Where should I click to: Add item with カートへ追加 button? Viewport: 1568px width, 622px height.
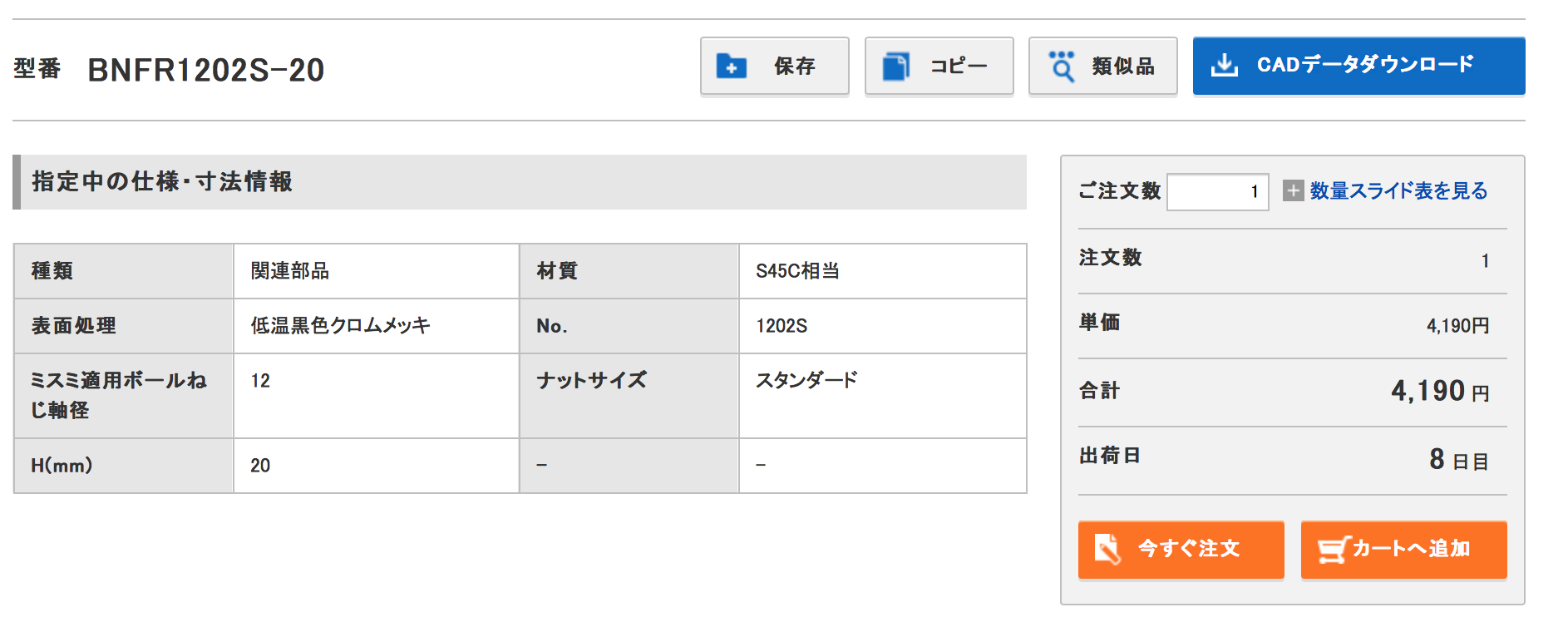click(1403, 550)
